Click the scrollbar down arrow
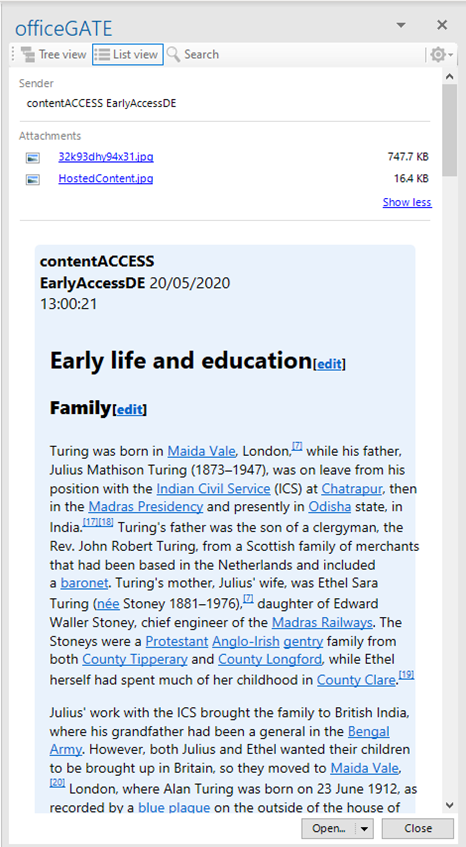466x847 pixels. (449, 805)
